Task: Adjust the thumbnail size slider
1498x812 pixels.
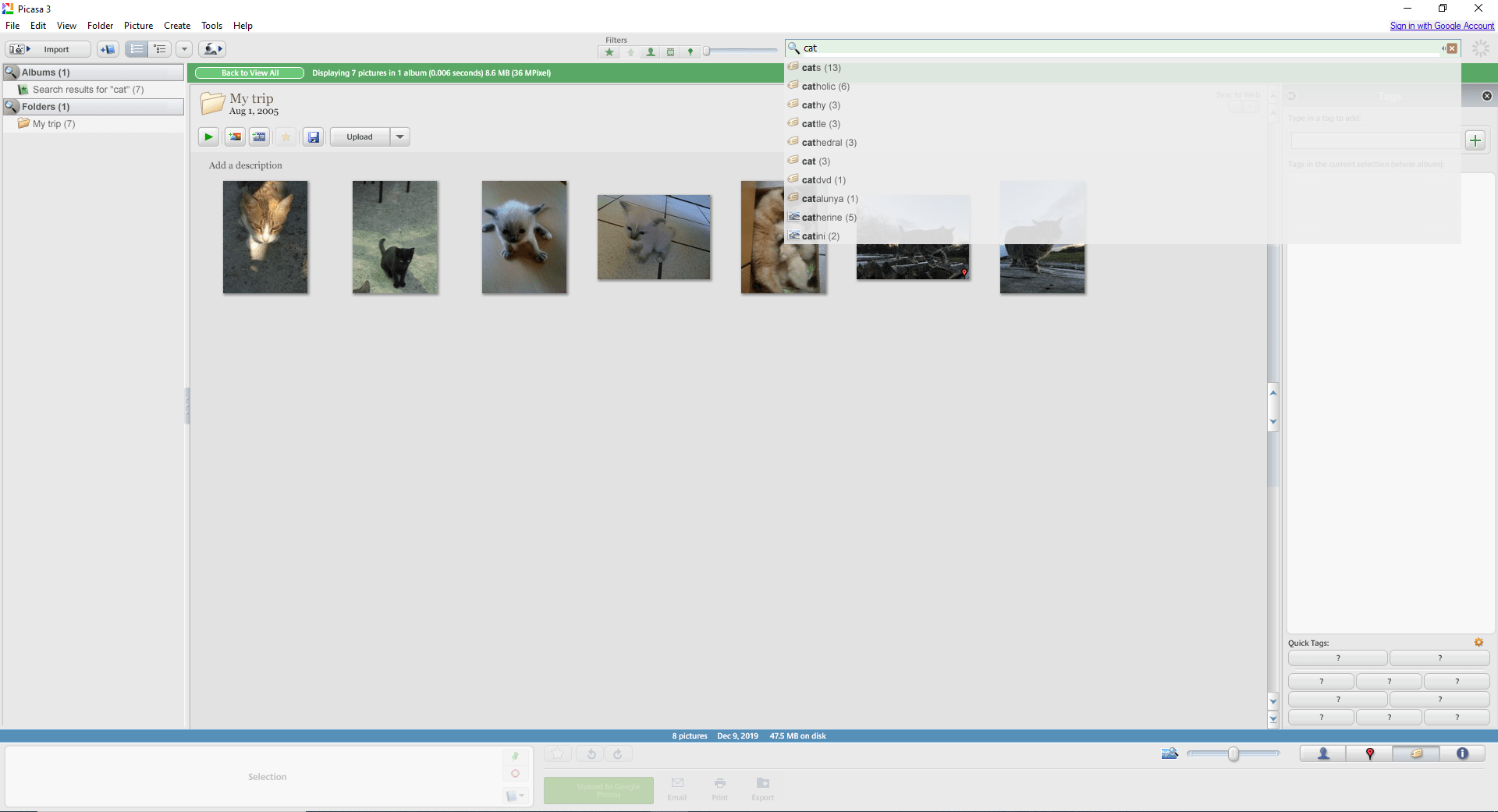Action: pyautogui.click(x=1234, y=753)
